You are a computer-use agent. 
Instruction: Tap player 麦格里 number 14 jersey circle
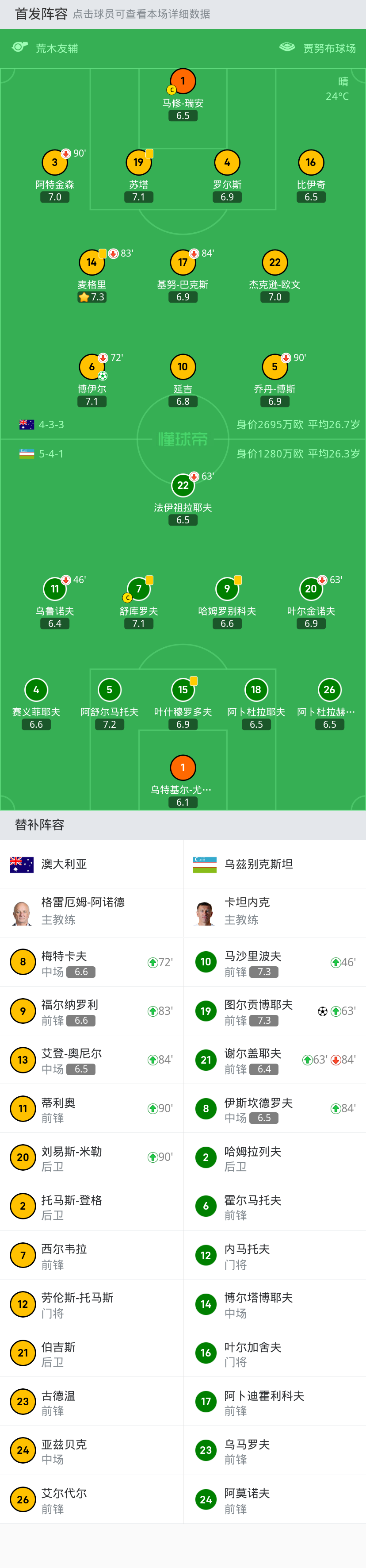[x=92, y=262]
